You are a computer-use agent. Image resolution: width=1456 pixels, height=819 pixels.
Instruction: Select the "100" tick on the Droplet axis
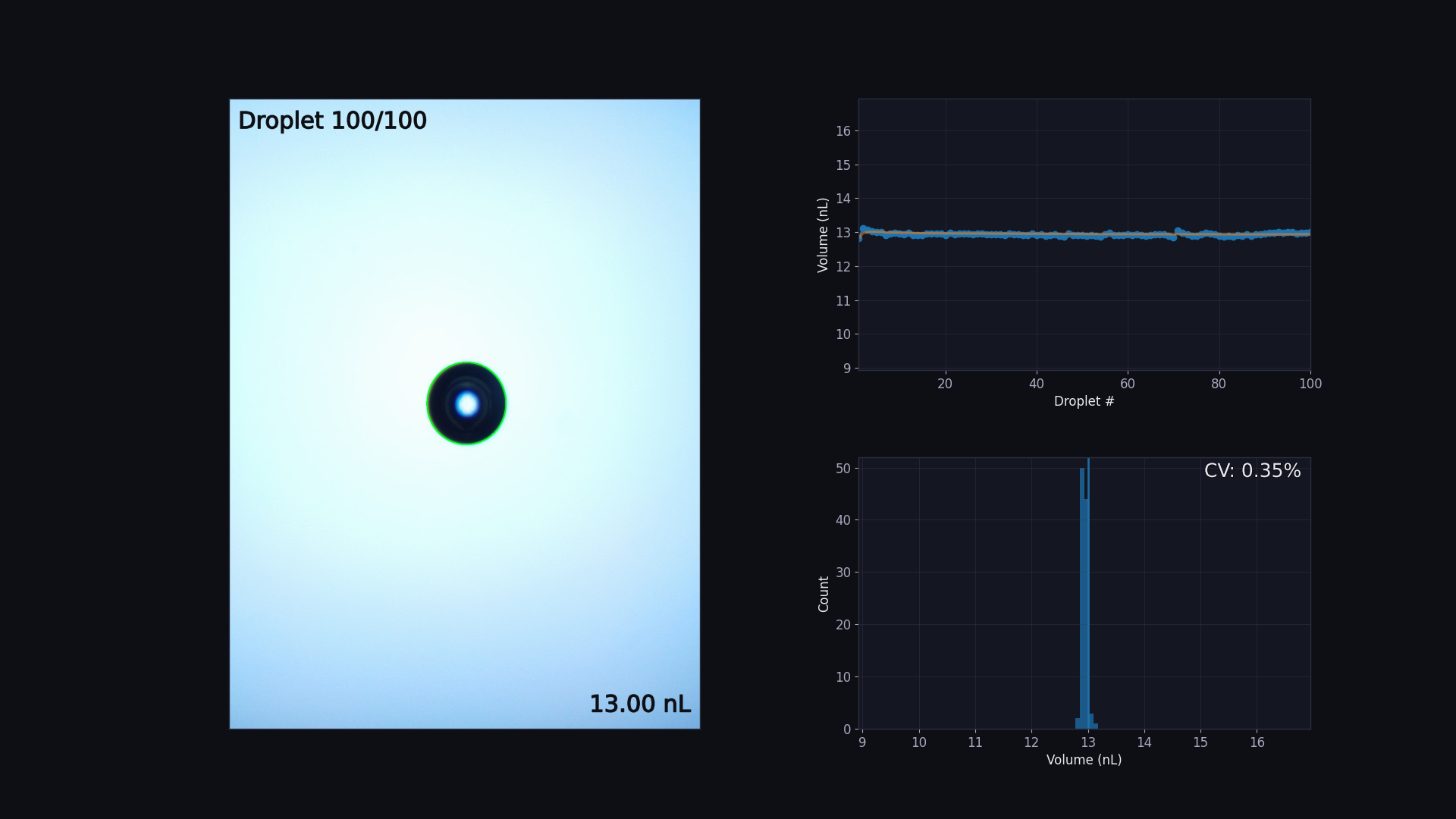point(1311,384)
